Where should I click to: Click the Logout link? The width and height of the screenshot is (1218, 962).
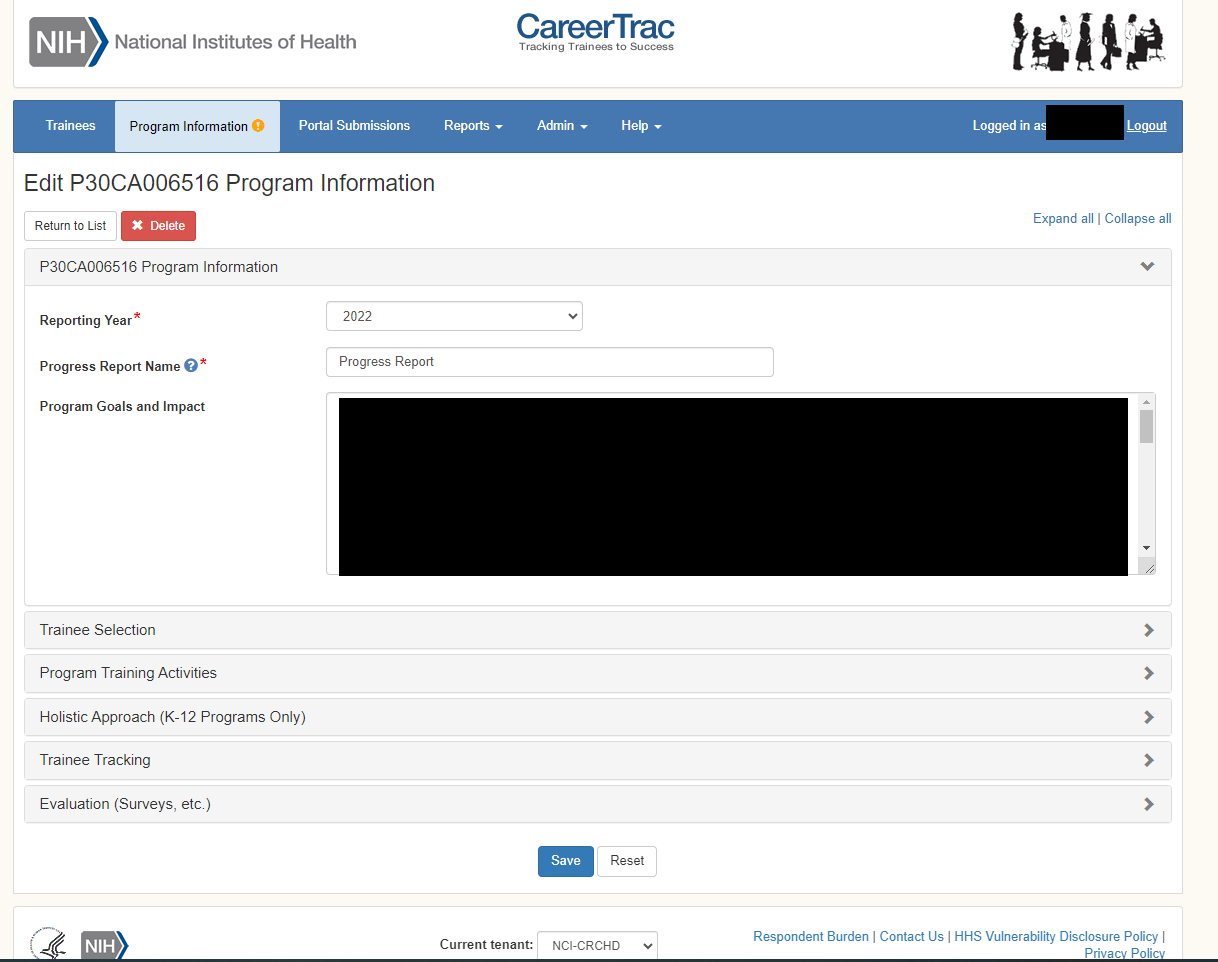(x=1147, y=126)
